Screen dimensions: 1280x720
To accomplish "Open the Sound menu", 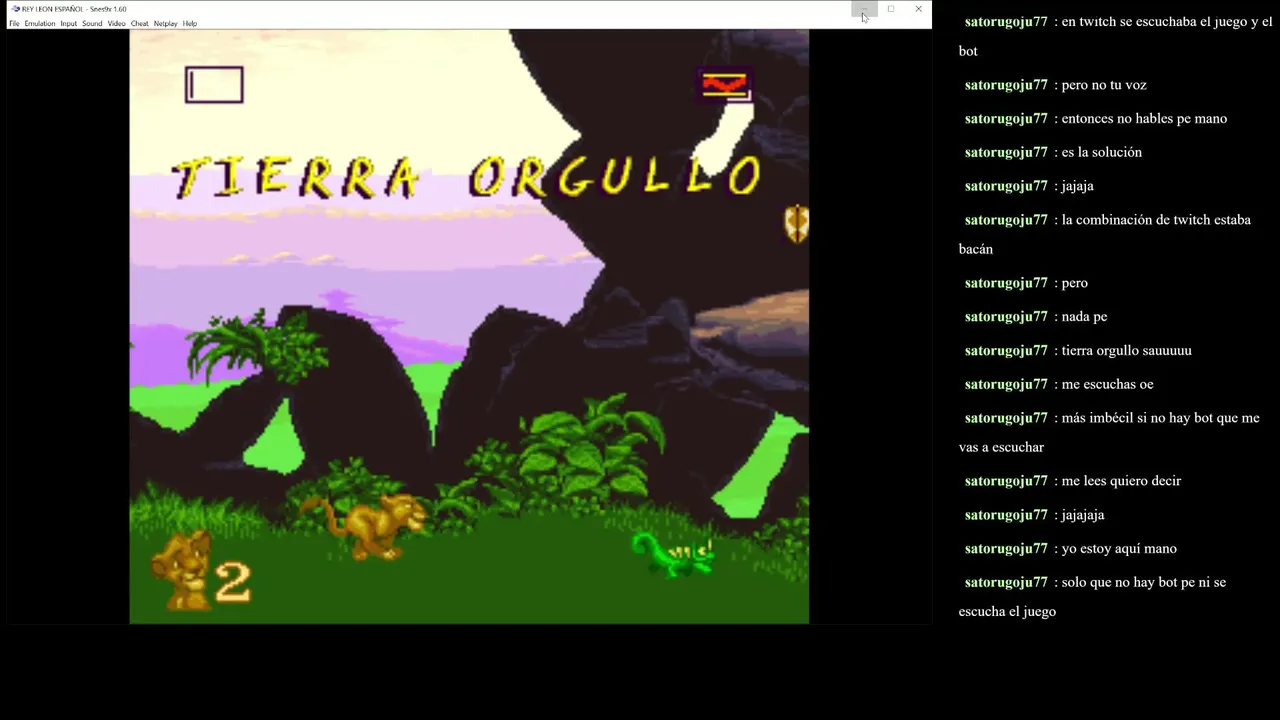I will click(92, 23).
